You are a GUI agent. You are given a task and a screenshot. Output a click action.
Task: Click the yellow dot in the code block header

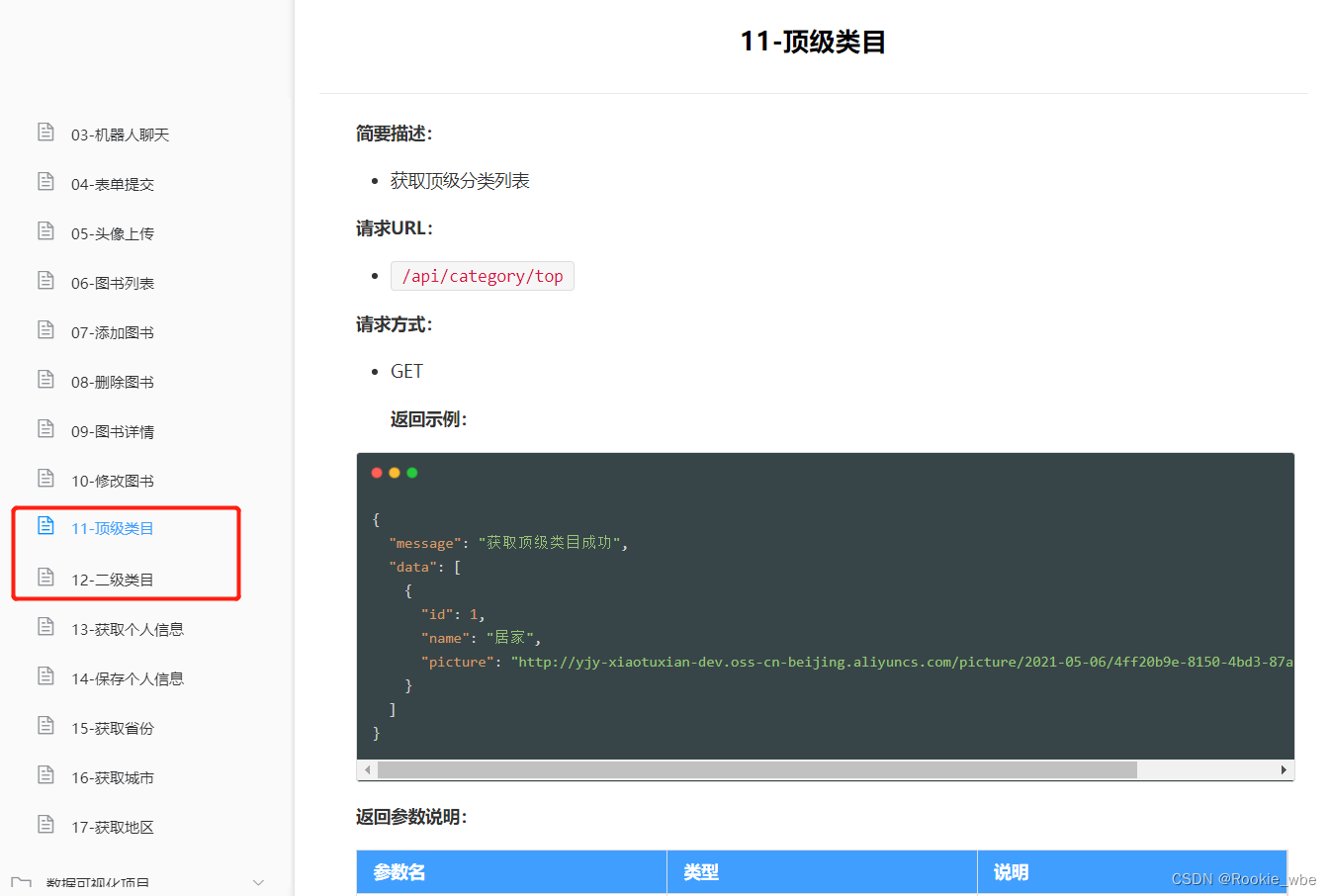(395, 472)
